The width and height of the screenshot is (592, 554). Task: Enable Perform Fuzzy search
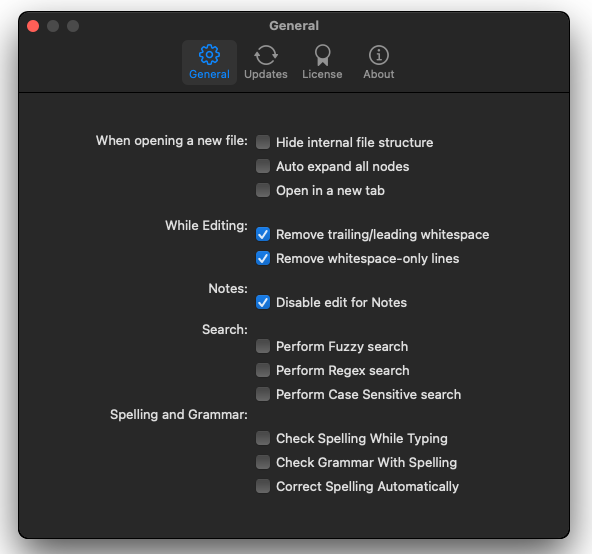click(x=263, y=346)
